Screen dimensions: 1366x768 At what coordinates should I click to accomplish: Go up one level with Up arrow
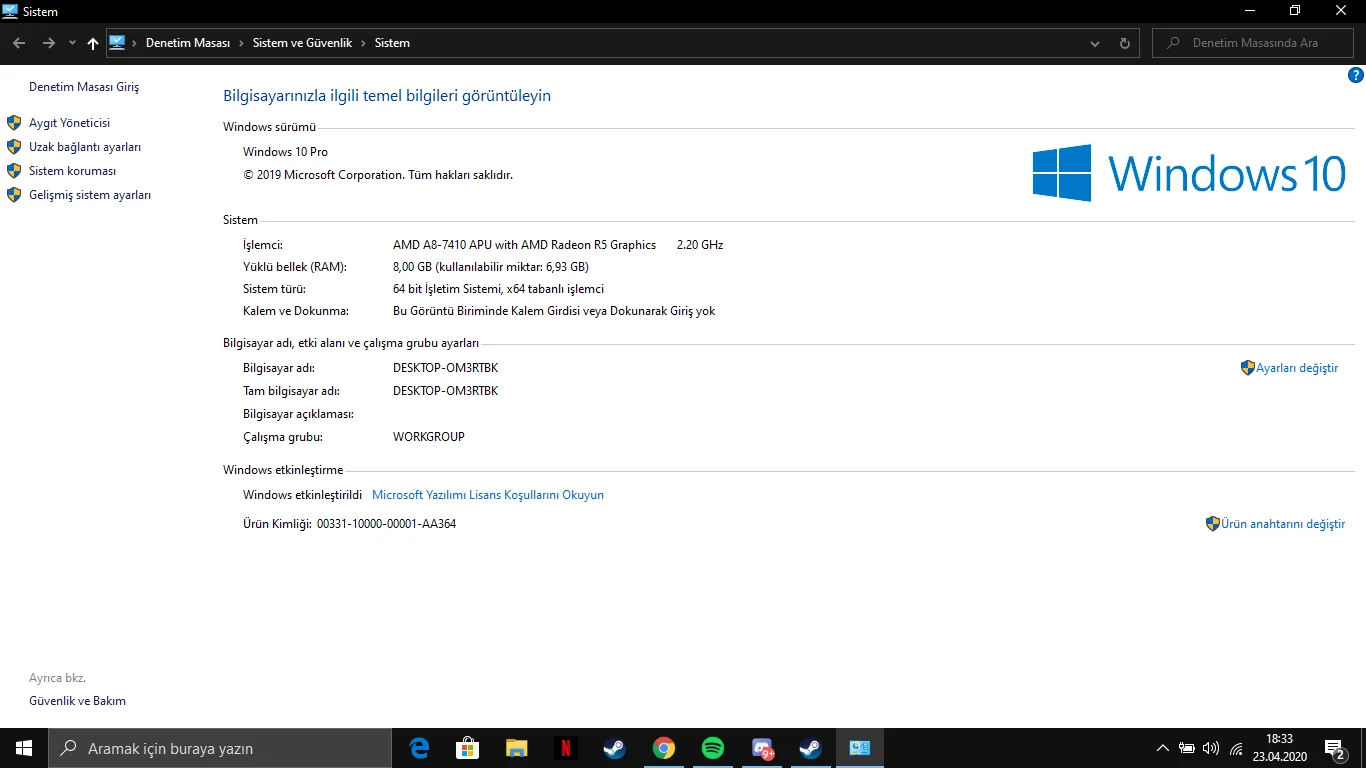[93, 43]
